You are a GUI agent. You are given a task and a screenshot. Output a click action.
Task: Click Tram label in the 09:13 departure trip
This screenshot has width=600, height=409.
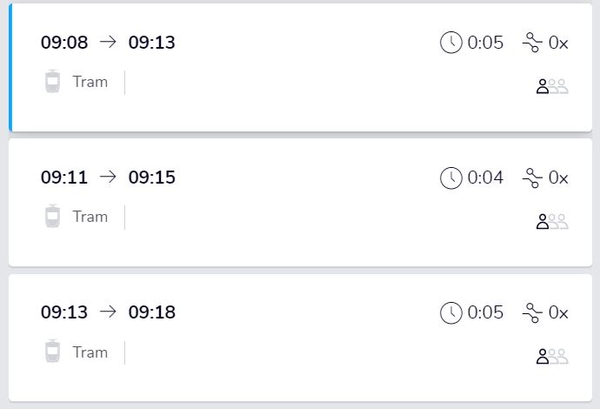coord(90,352)
